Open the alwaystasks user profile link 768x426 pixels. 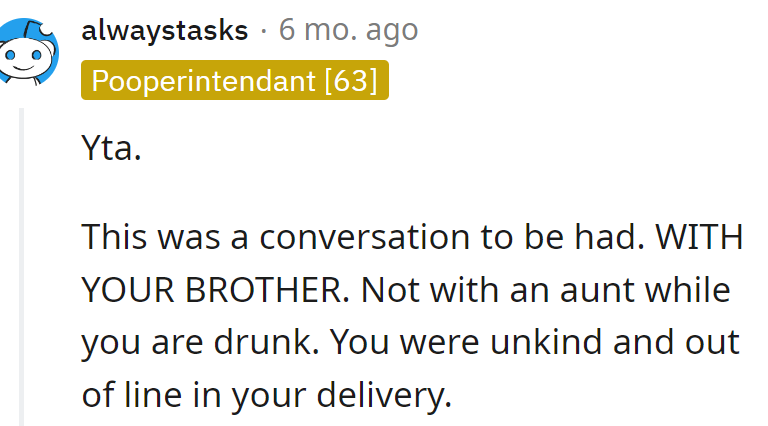164,30
